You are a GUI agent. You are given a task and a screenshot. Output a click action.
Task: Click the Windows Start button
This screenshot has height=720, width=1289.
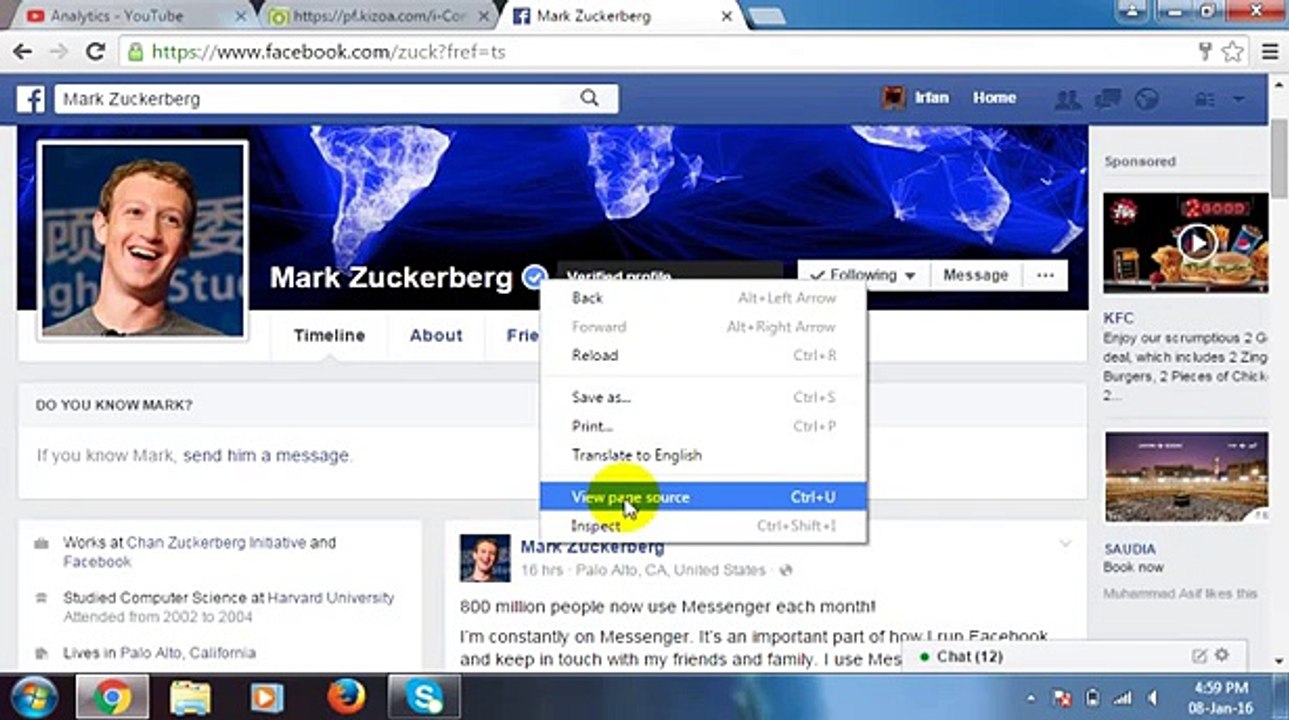[x=34, y=697]
